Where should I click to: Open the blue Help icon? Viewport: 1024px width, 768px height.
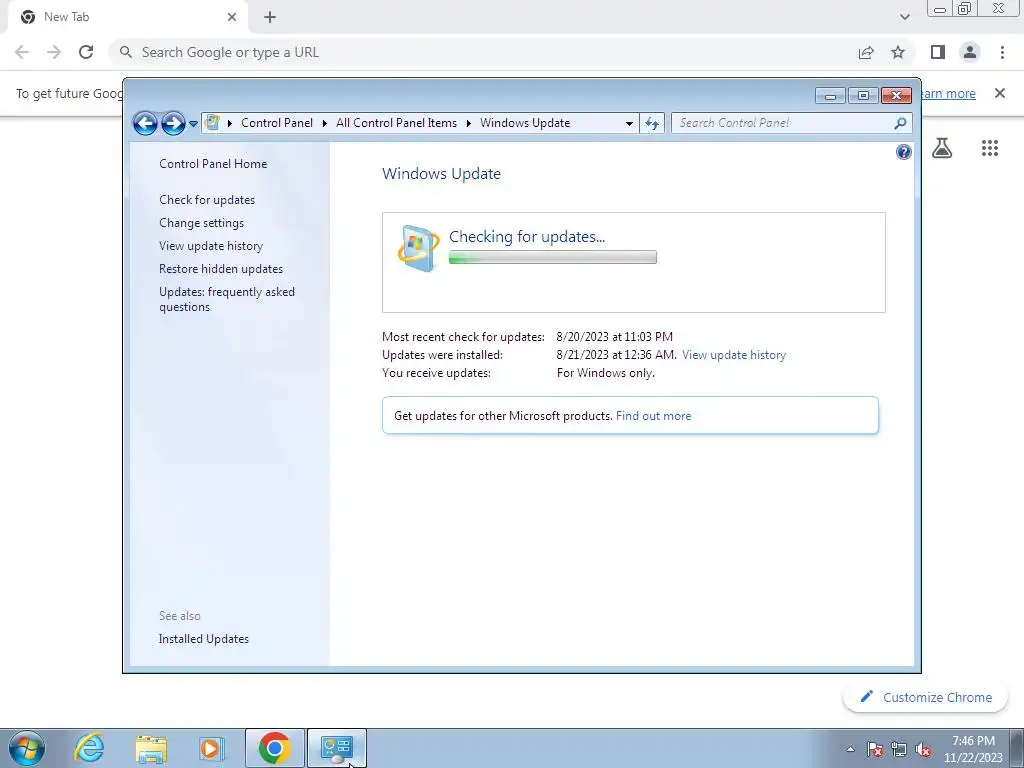click(x=903, y=152)
